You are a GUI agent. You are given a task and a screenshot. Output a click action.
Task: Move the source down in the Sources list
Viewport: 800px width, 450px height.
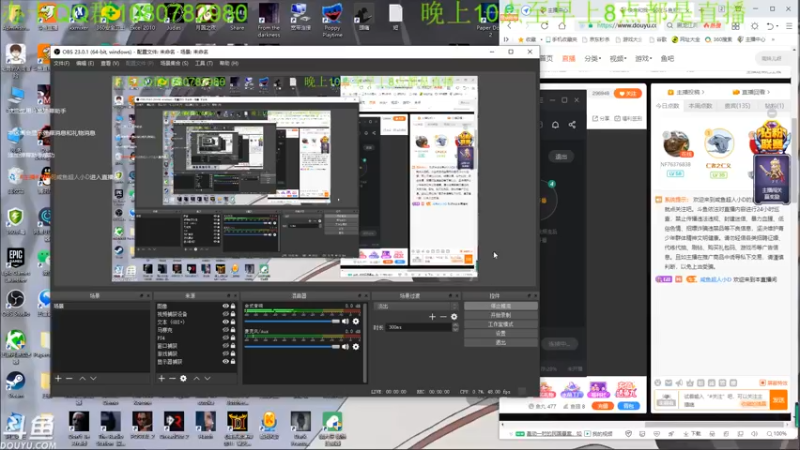[207, 379]
